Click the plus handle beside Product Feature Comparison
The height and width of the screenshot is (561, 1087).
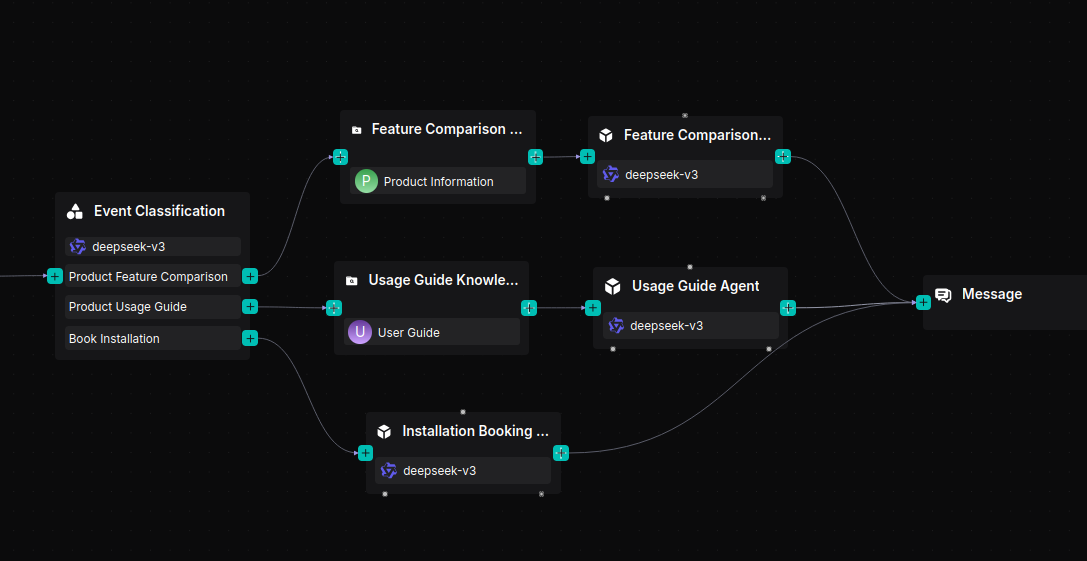pyautogui.click(x=250, y=276)
